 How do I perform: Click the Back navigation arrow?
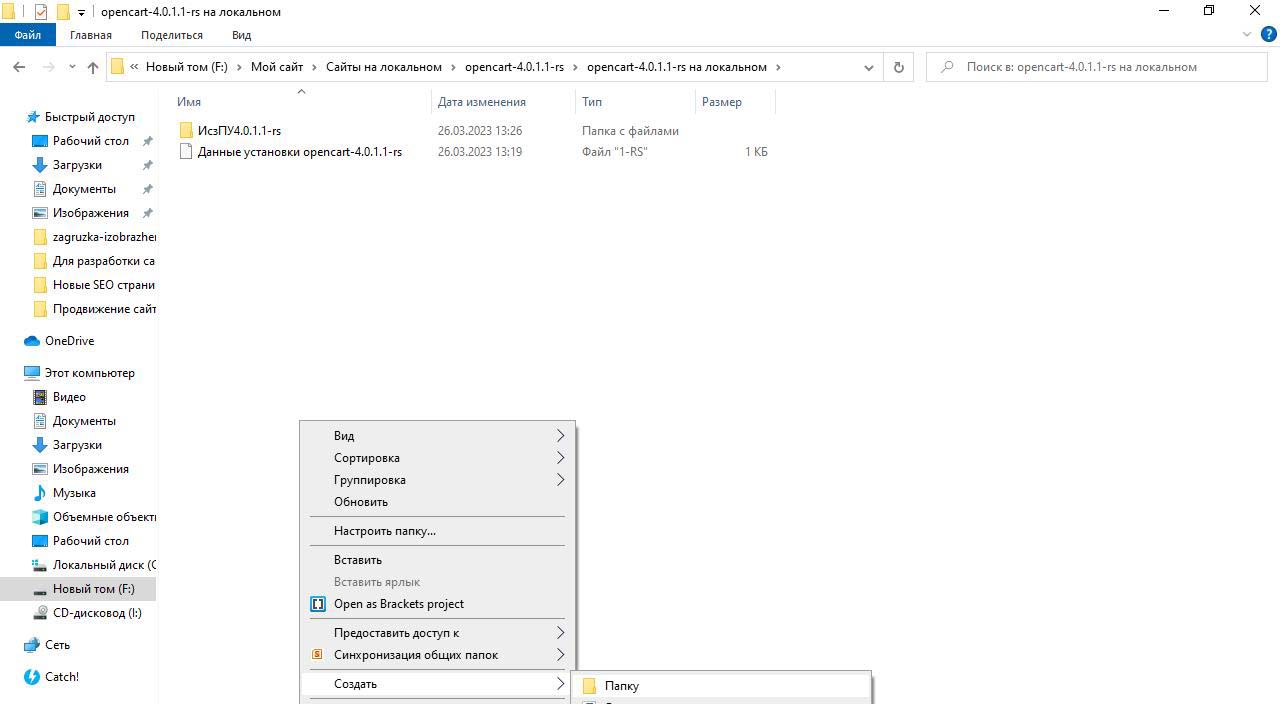pos(19,67)
